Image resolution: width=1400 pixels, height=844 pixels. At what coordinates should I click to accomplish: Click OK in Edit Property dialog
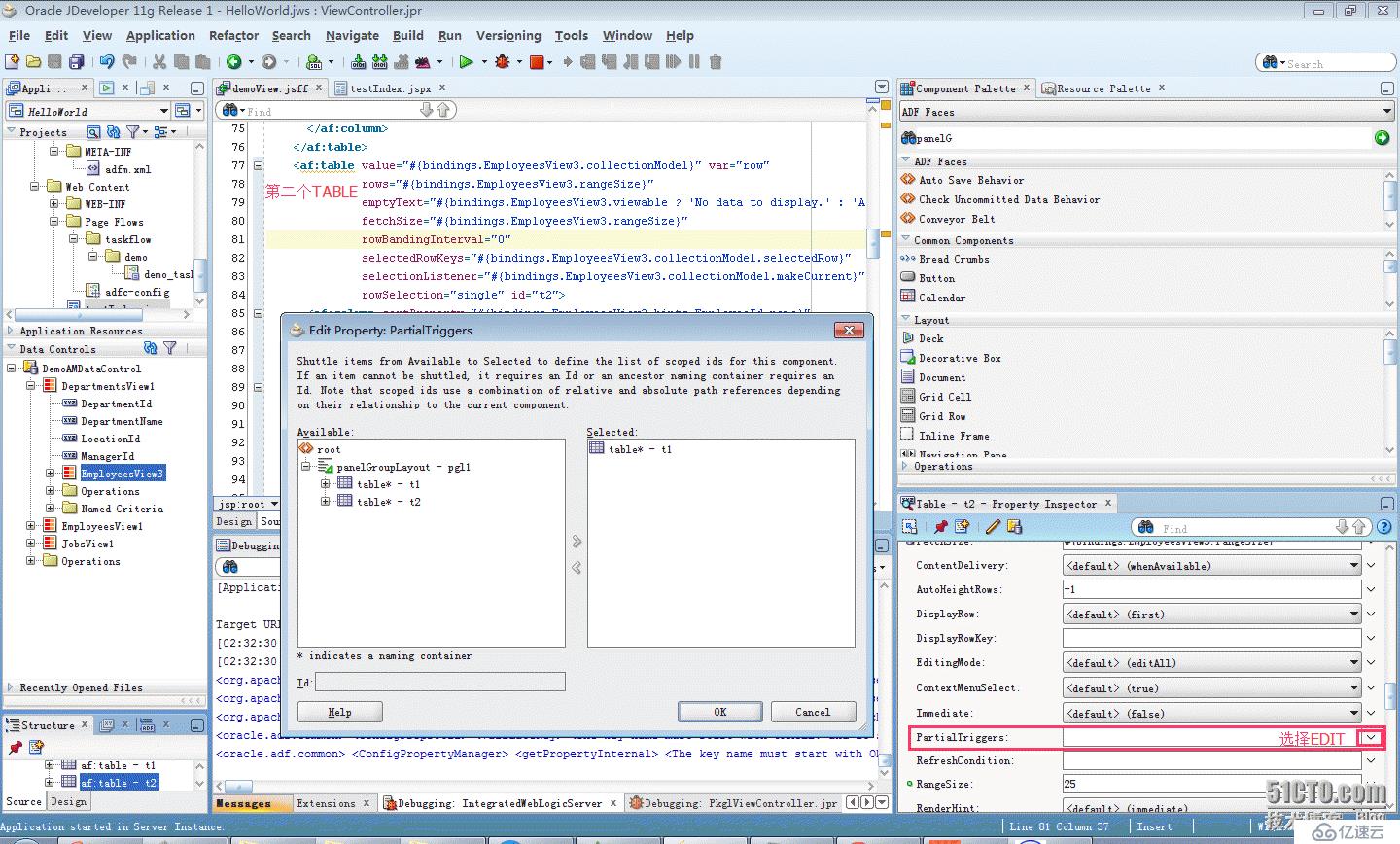(719, 712)
